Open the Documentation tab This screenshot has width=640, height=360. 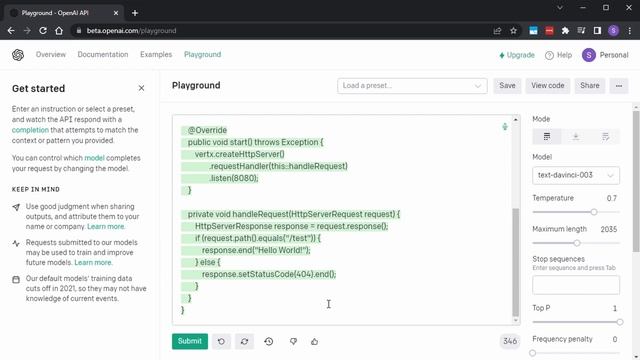103,55
